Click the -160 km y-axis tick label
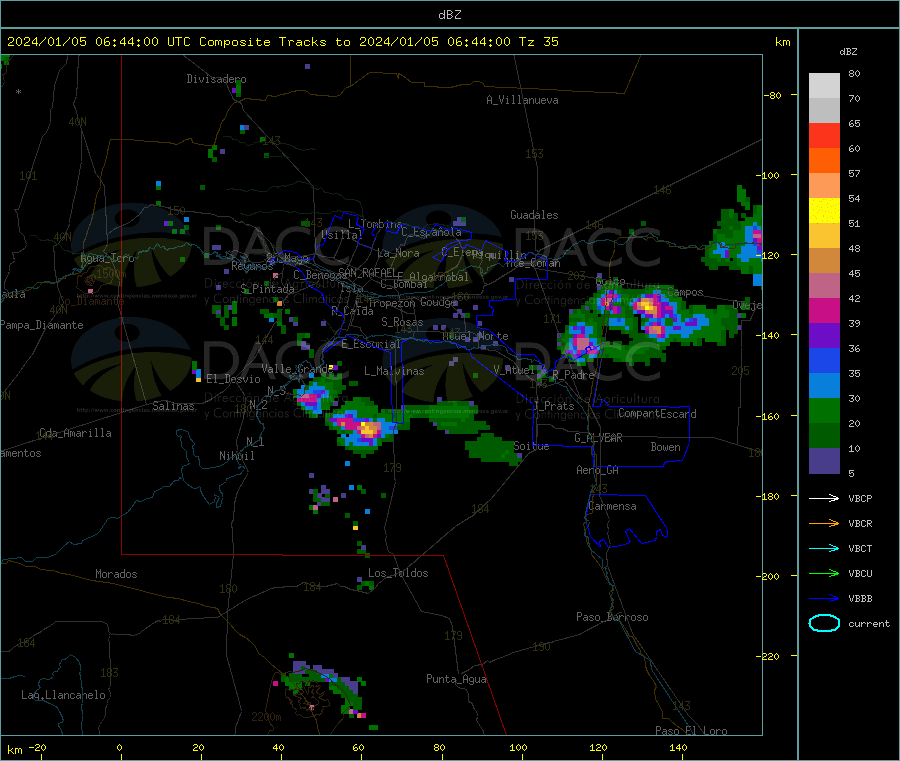 coord(767,416)
